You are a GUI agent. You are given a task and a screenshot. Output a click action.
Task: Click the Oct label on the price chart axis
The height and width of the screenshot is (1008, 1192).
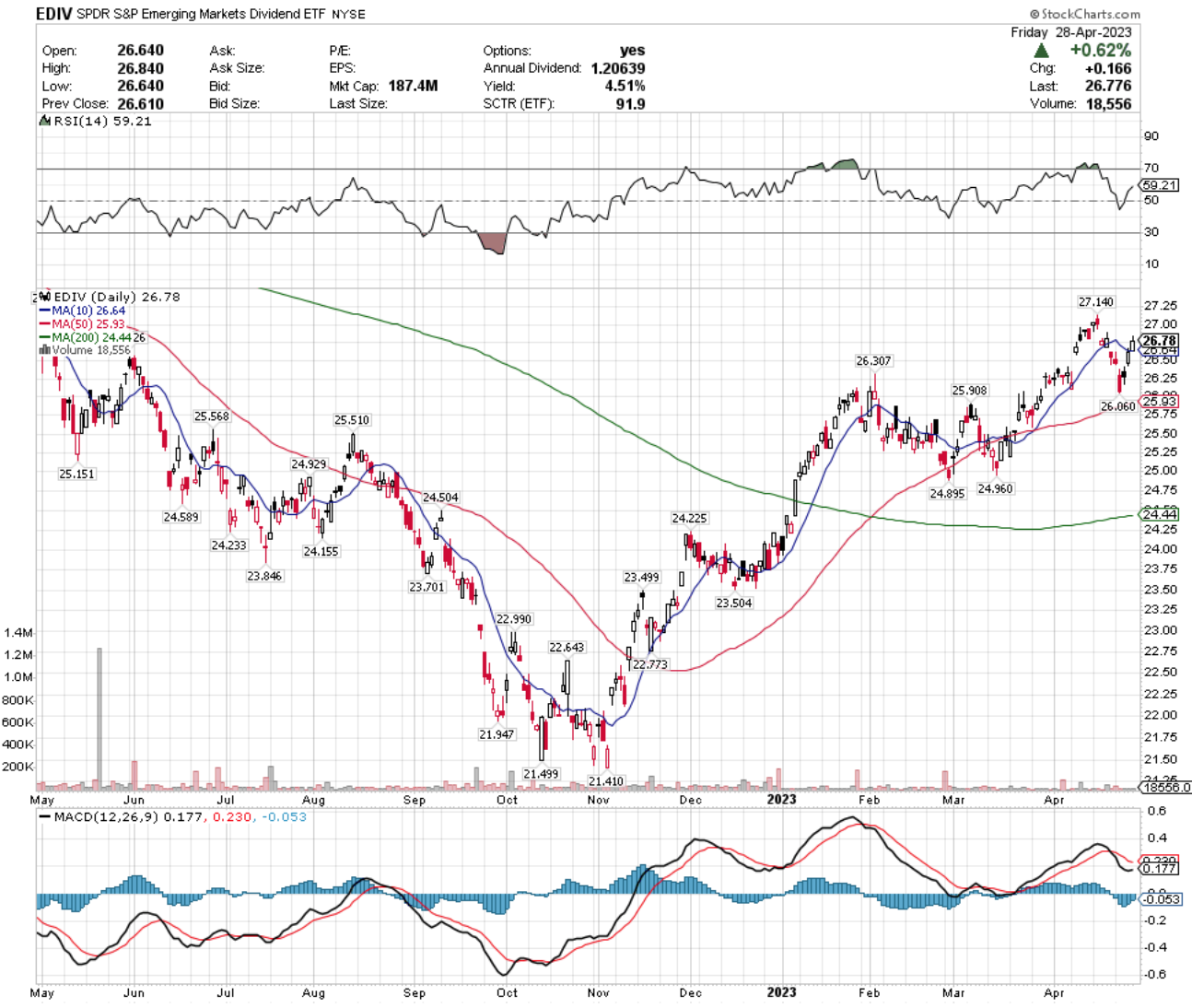507,800
